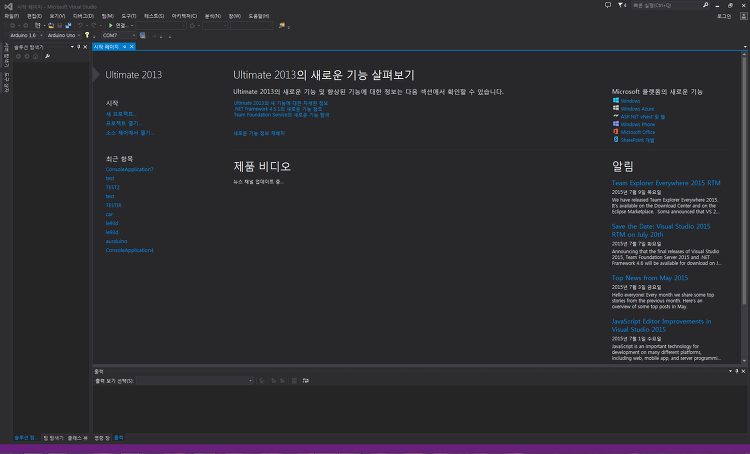Click the Open File folder icon
The image size is (750, 454).
[x=51, y=25]
